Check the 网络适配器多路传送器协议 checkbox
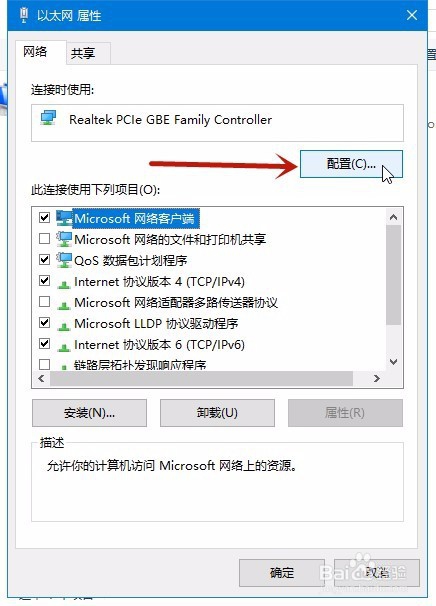Viewport: 436px width, 606px height. click(44, 301)
